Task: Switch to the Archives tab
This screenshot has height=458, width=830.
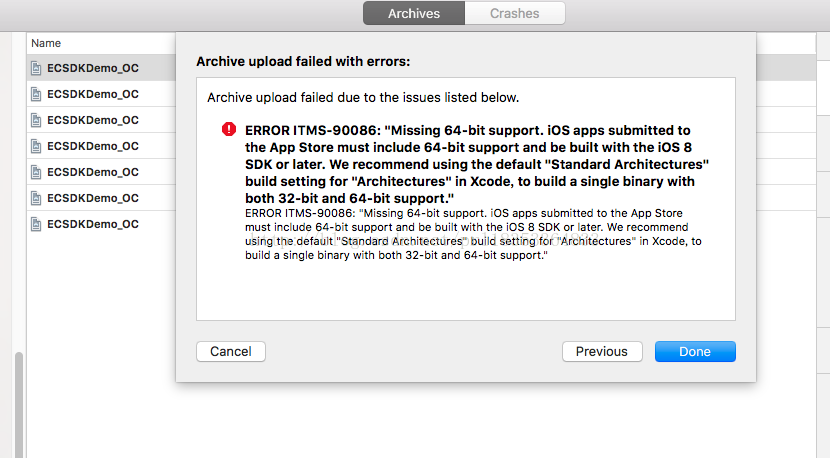Action: 413,13
